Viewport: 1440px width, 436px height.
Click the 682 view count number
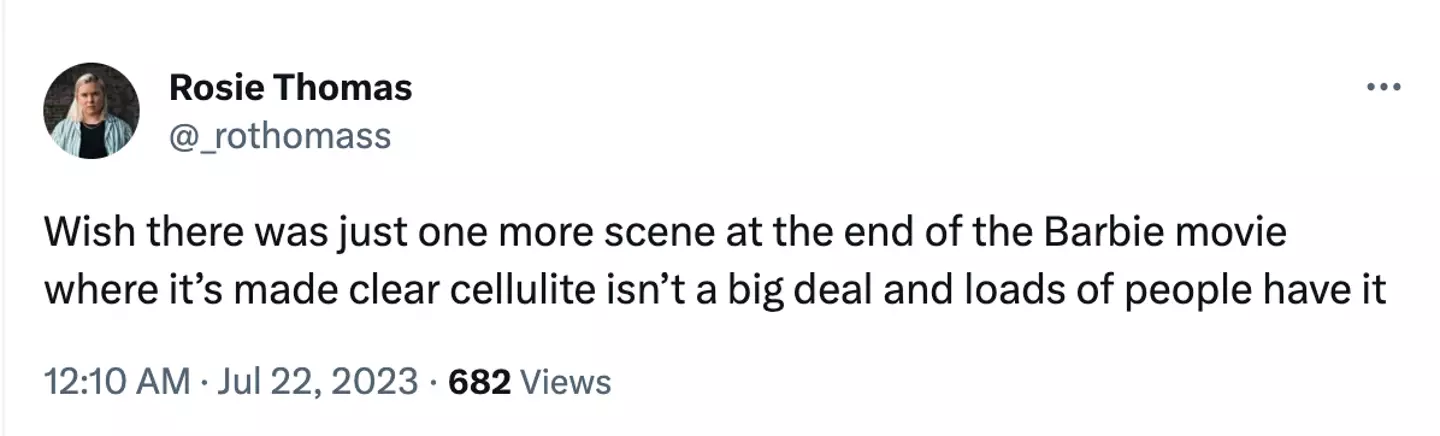[481, 381]
